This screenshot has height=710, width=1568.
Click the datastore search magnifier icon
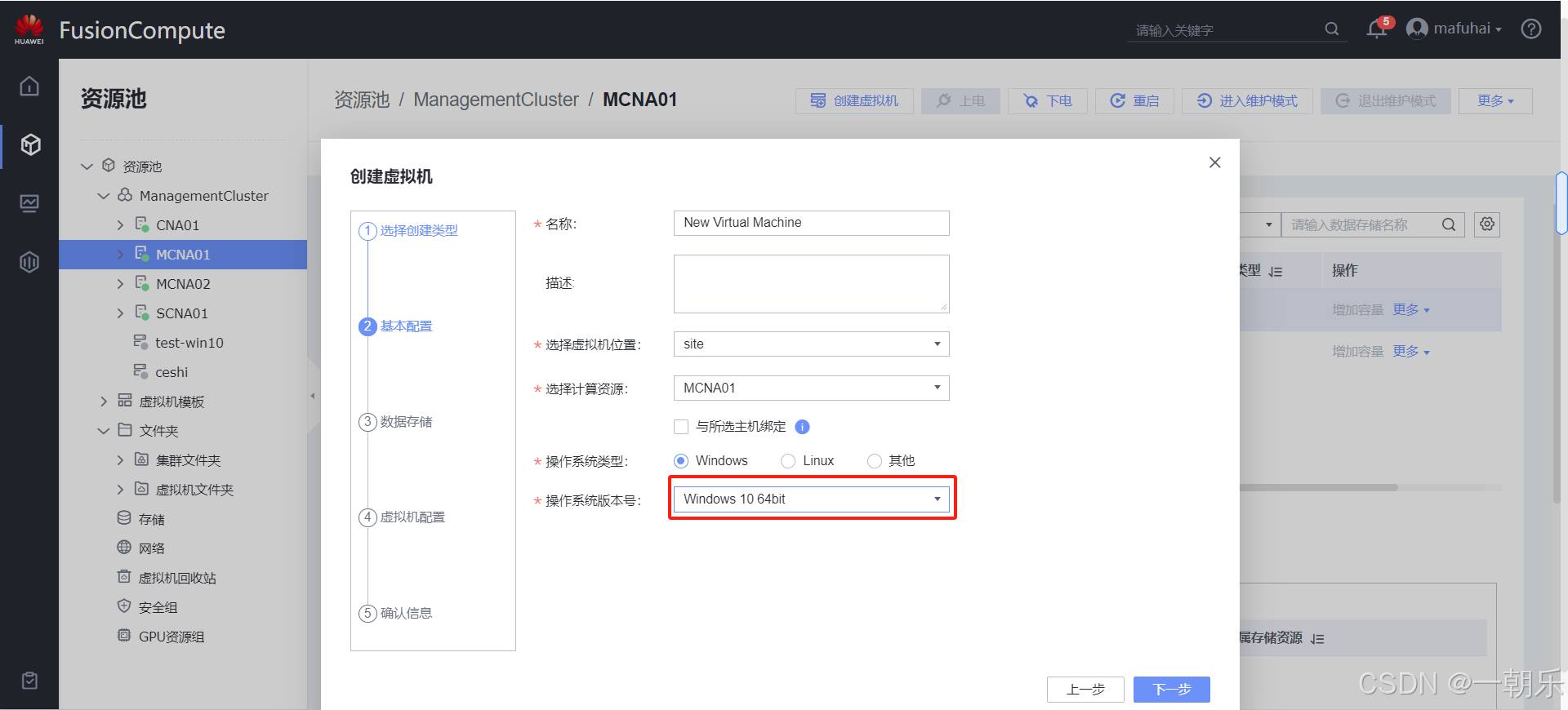(x=1449, y=224)
